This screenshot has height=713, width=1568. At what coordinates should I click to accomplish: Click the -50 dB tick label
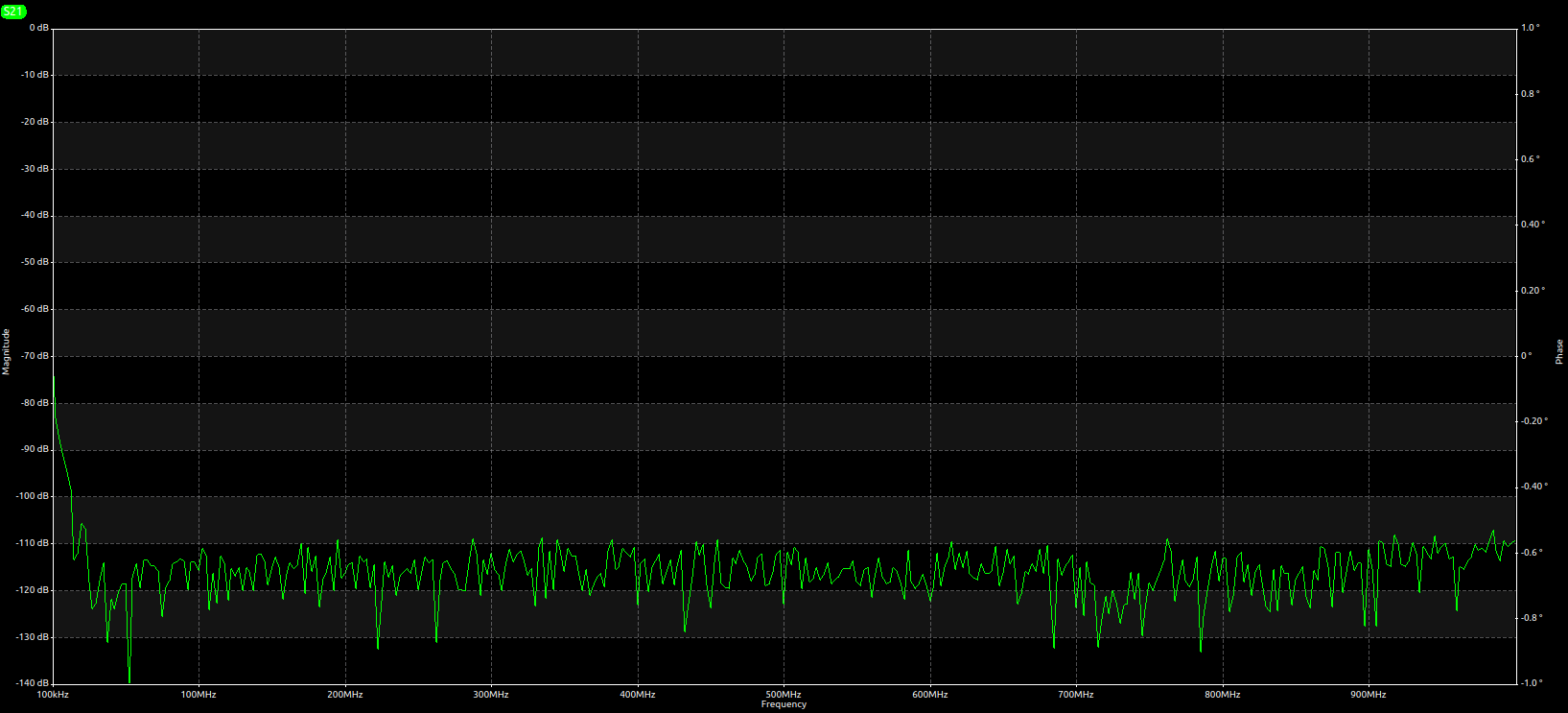35,262
